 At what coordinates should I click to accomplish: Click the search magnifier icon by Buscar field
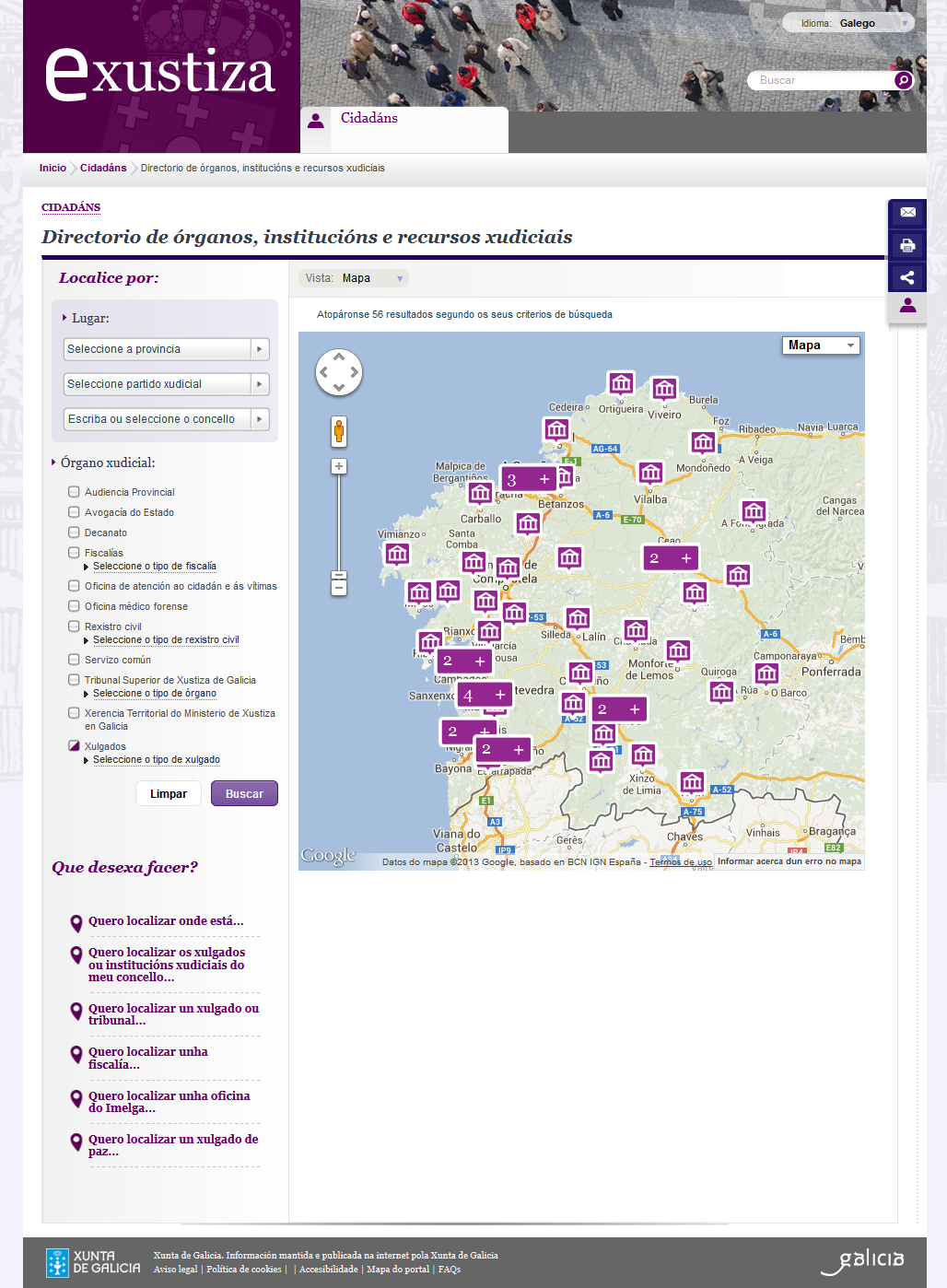pos(904,80)
